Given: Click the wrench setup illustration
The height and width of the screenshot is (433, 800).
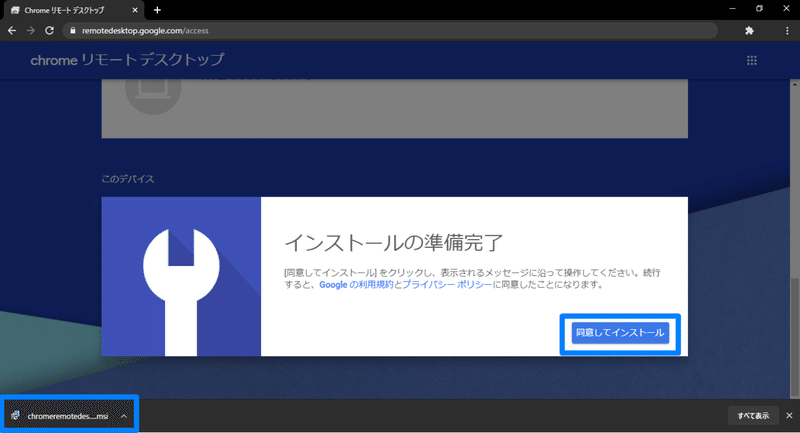Looking at the screenshot, I should pyautogui.click(x=181, y=276).
